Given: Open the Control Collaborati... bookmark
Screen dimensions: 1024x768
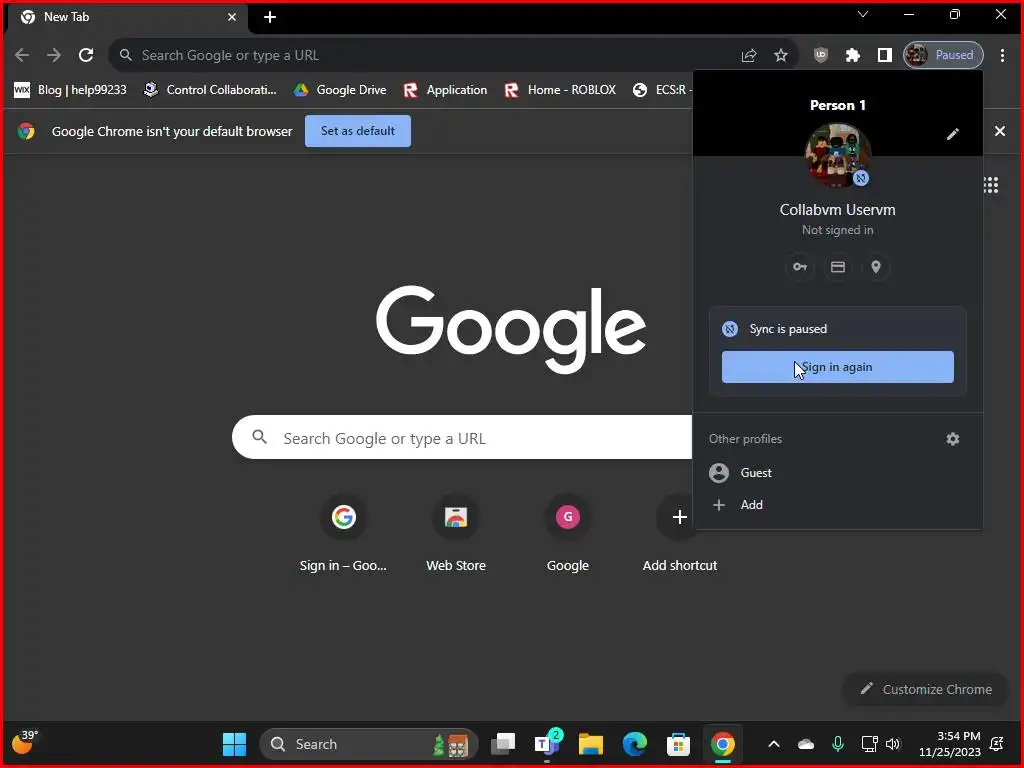Looking at the screenshot, I should pos(210,90).
